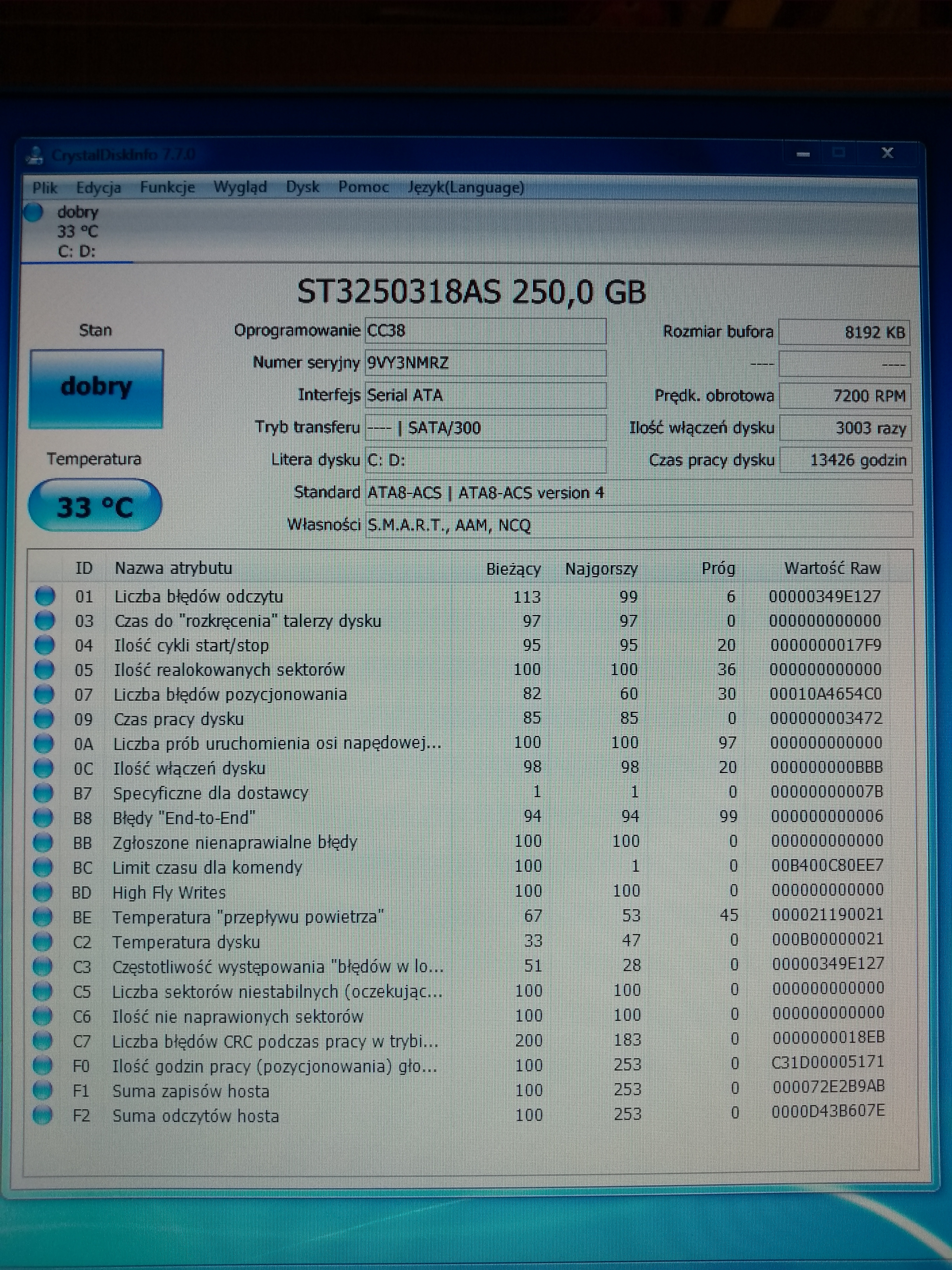Click status icon for attribute 04 row
952x1270 pixels.
click(44, 645)
